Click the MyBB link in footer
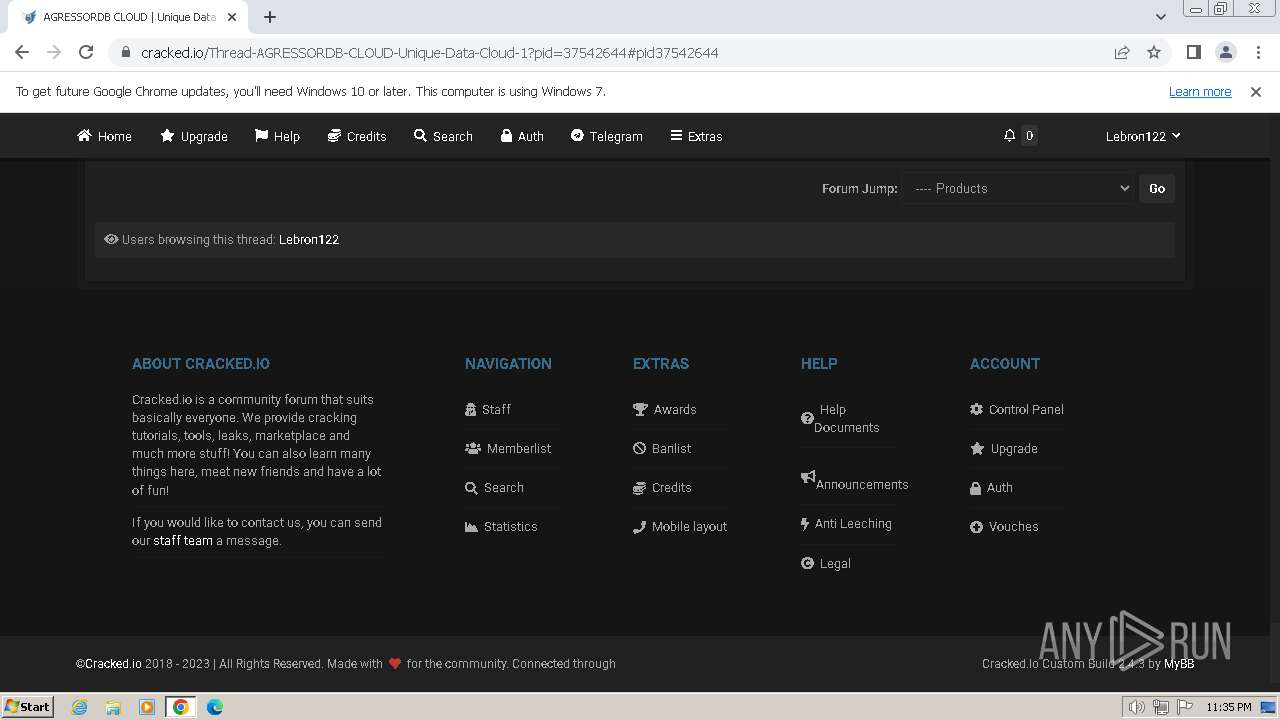 click(1179, 663)
